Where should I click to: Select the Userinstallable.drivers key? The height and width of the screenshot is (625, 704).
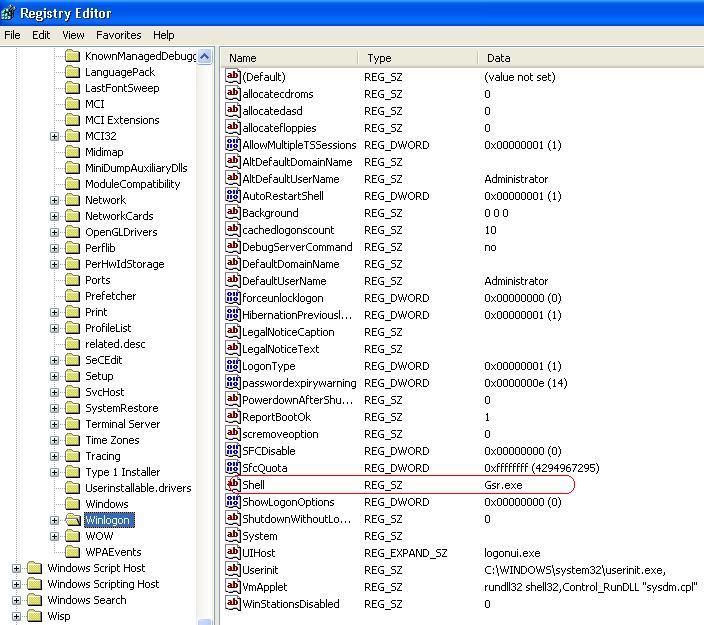point(138,488)
